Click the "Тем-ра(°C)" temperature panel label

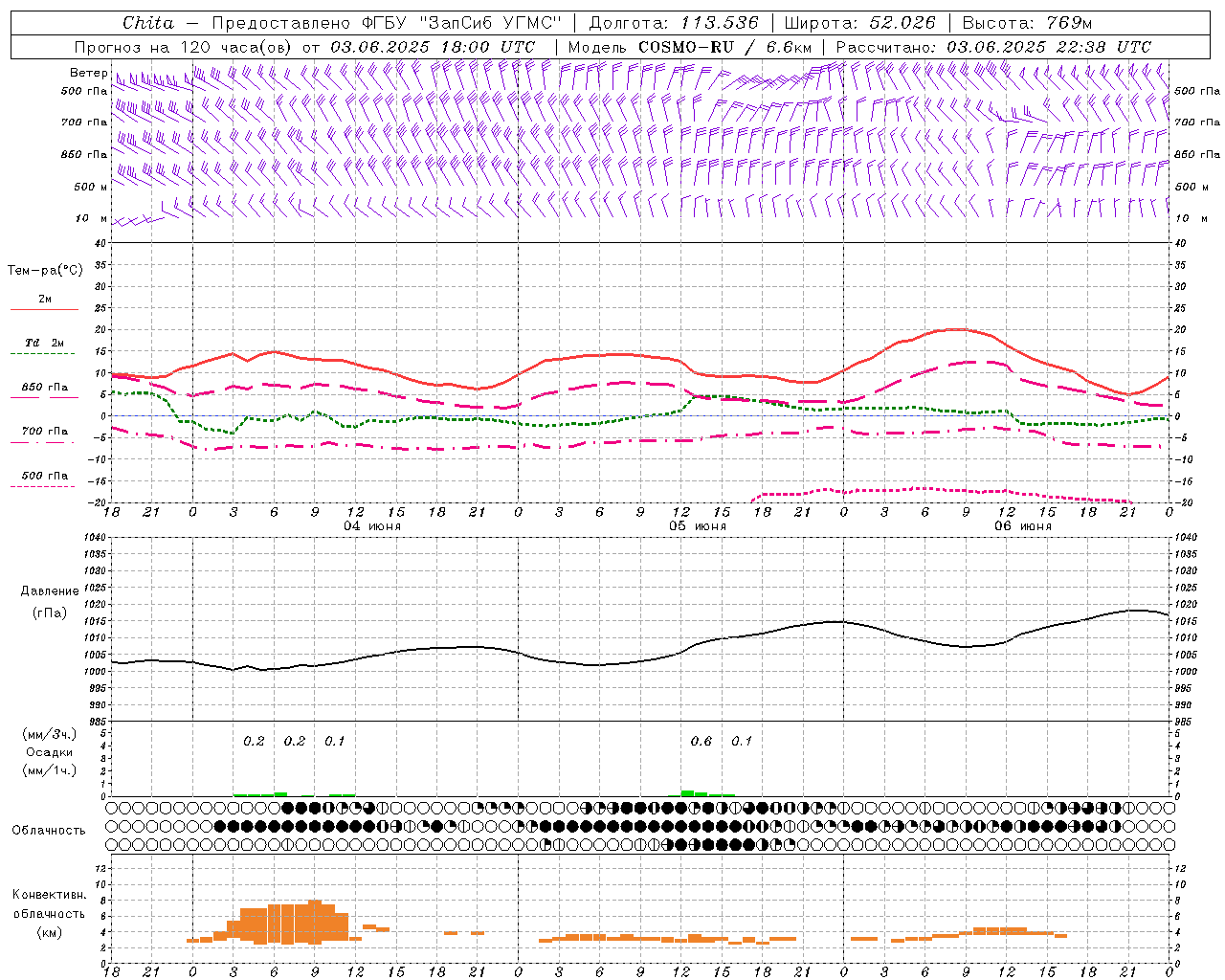pyautogui.click(x=45, y=271)
